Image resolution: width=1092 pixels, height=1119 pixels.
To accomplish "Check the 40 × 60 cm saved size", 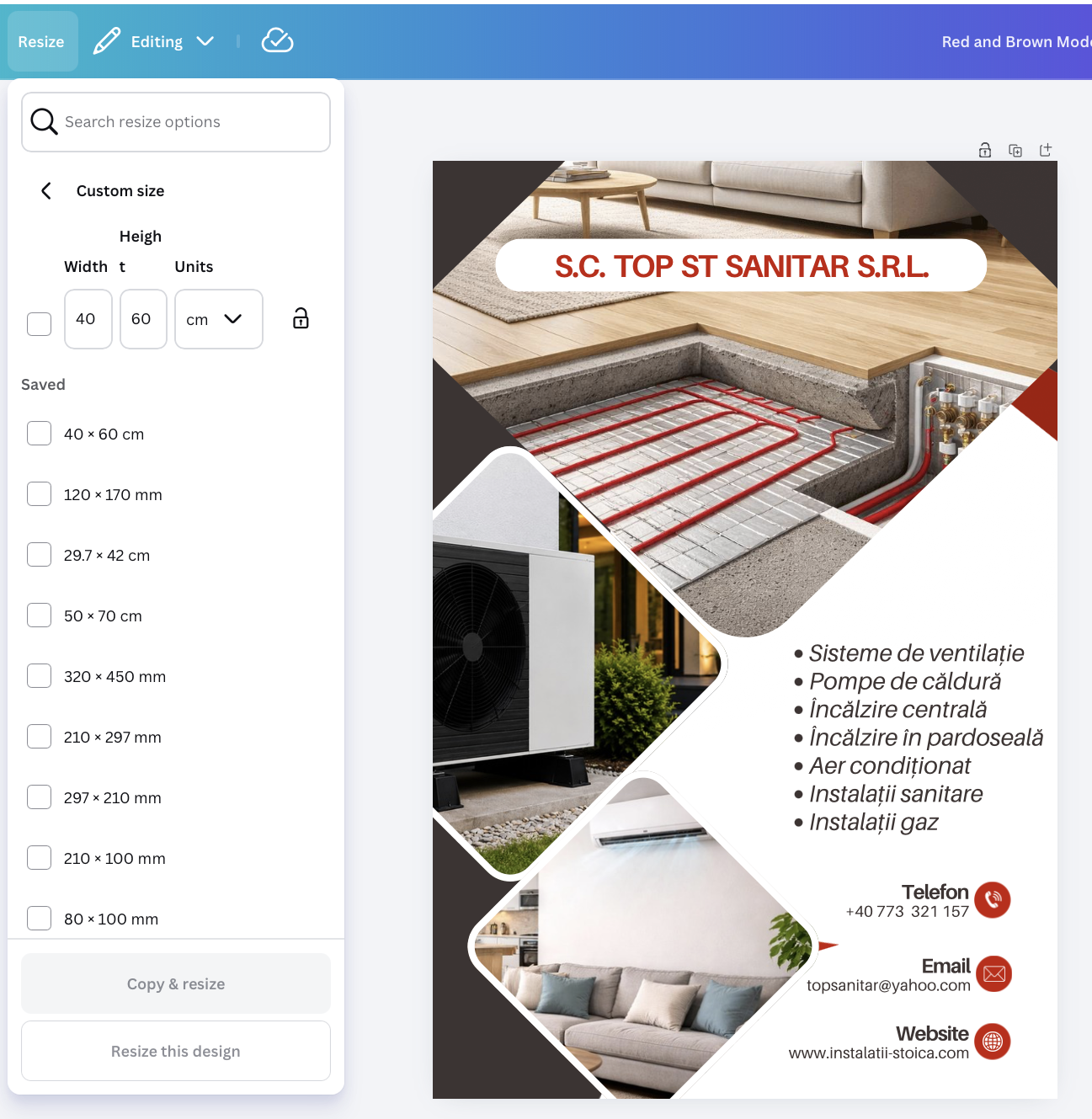I will [39, 434].
